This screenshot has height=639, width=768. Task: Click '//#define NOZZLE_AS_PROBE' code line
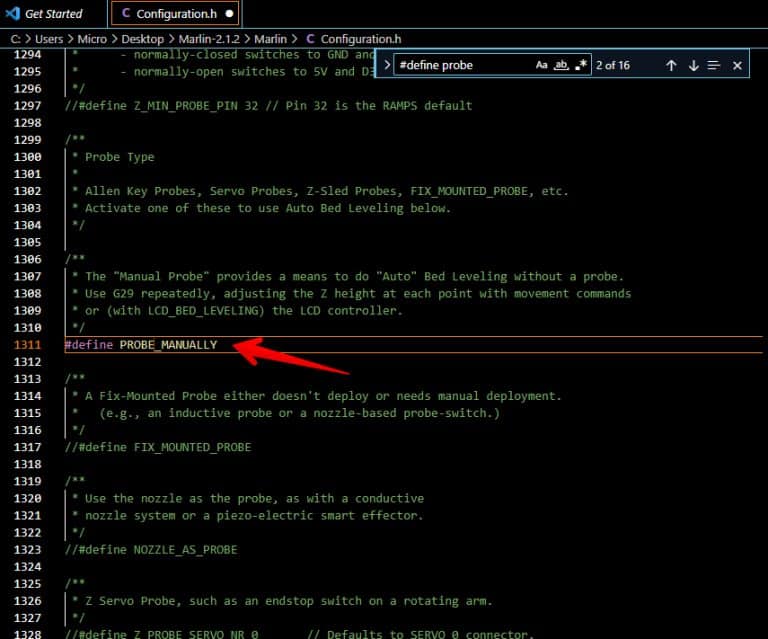pyautogui.click(x=151, y=549)
